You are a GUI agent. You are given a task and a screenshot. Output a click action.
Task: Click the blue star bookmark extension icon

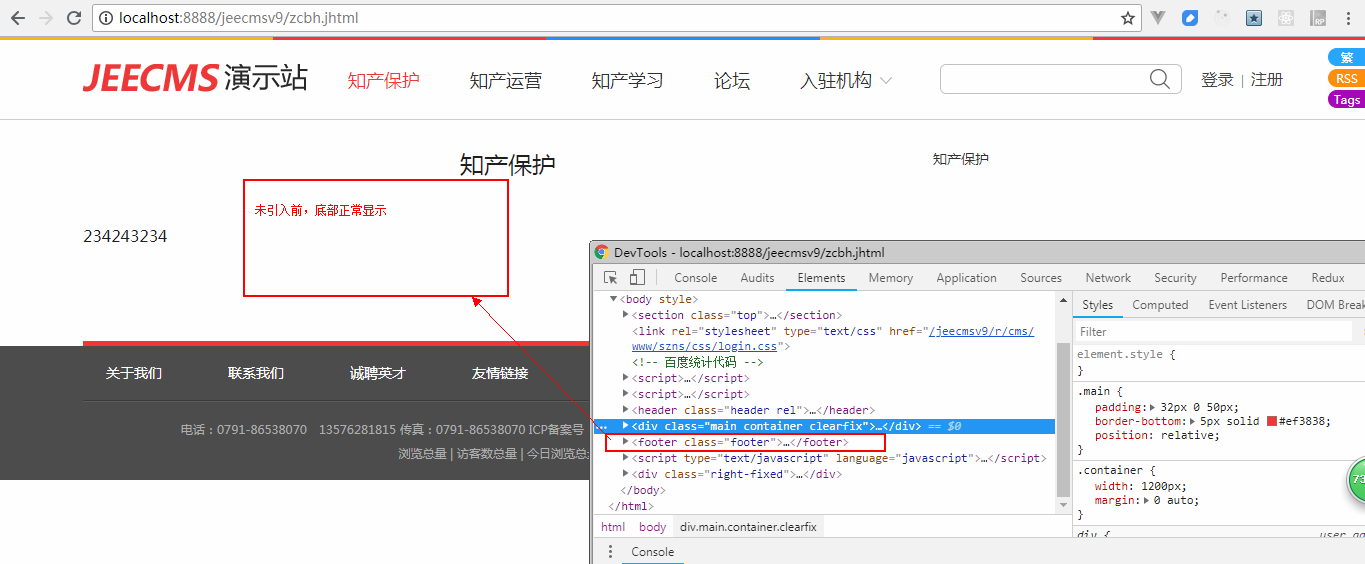point(1254,18)
